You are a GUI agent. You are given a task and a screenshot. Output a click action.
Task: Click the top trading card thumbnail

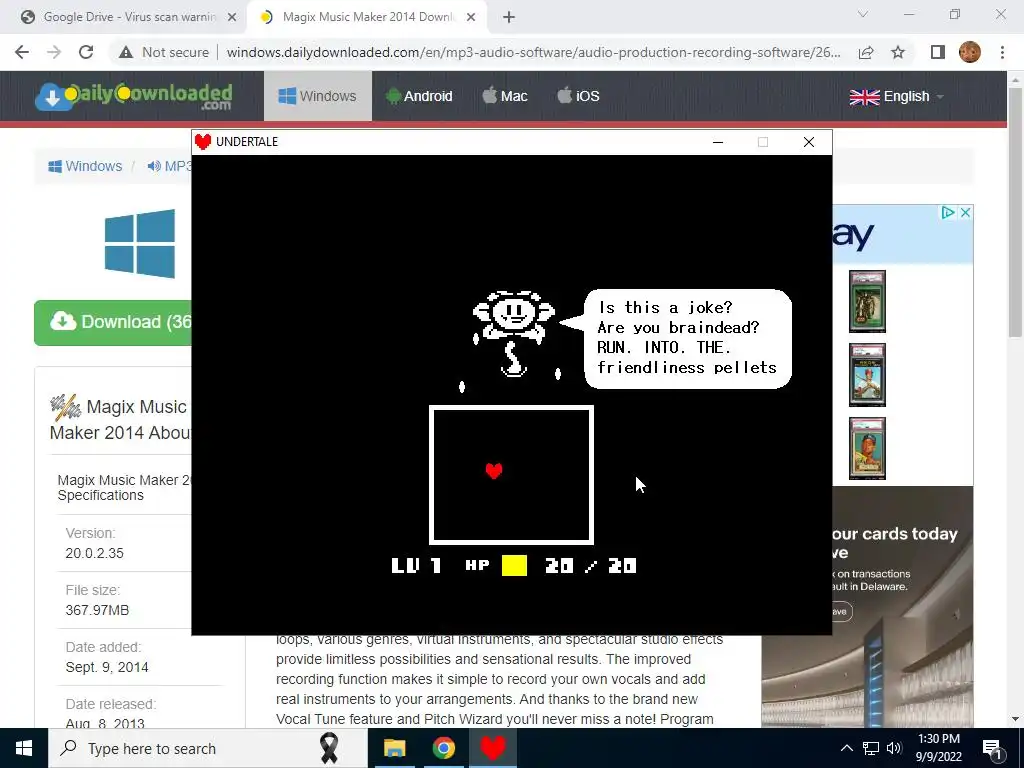[867, 302]
